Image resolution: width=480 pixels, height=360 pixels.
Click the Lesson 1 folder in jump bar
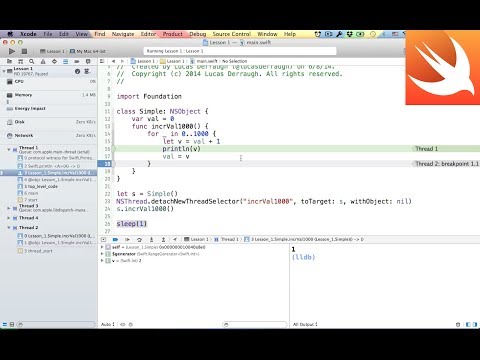[x=173, y=61]
